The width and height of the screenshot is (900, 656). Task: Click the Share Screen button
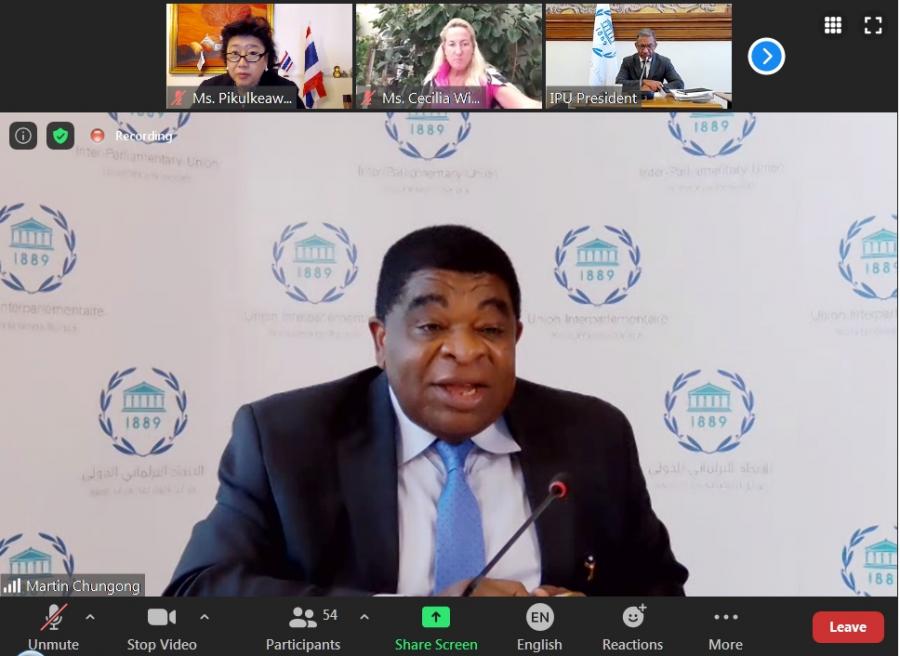click(436, 627)
